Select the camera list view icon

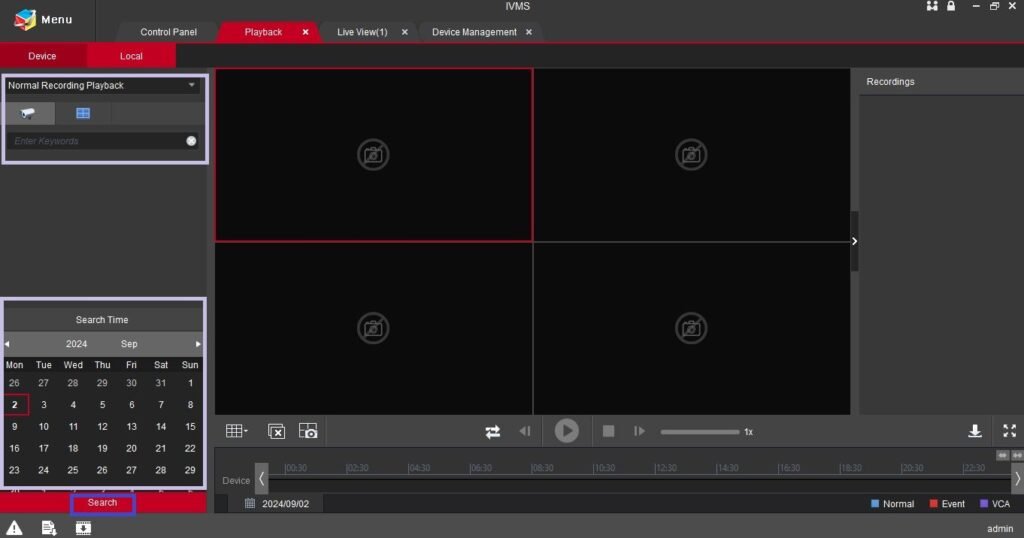click(28, 114)
